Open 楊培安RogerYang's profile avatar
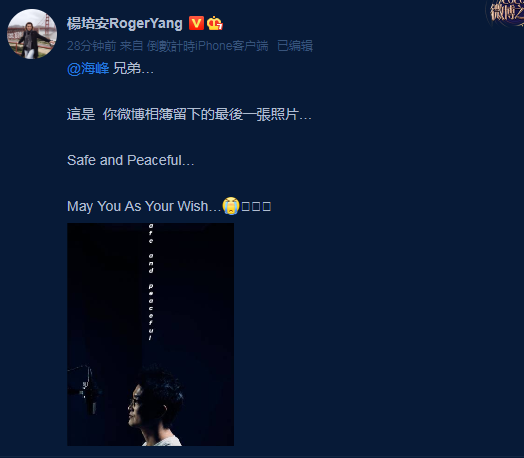 tap(32, 34)
